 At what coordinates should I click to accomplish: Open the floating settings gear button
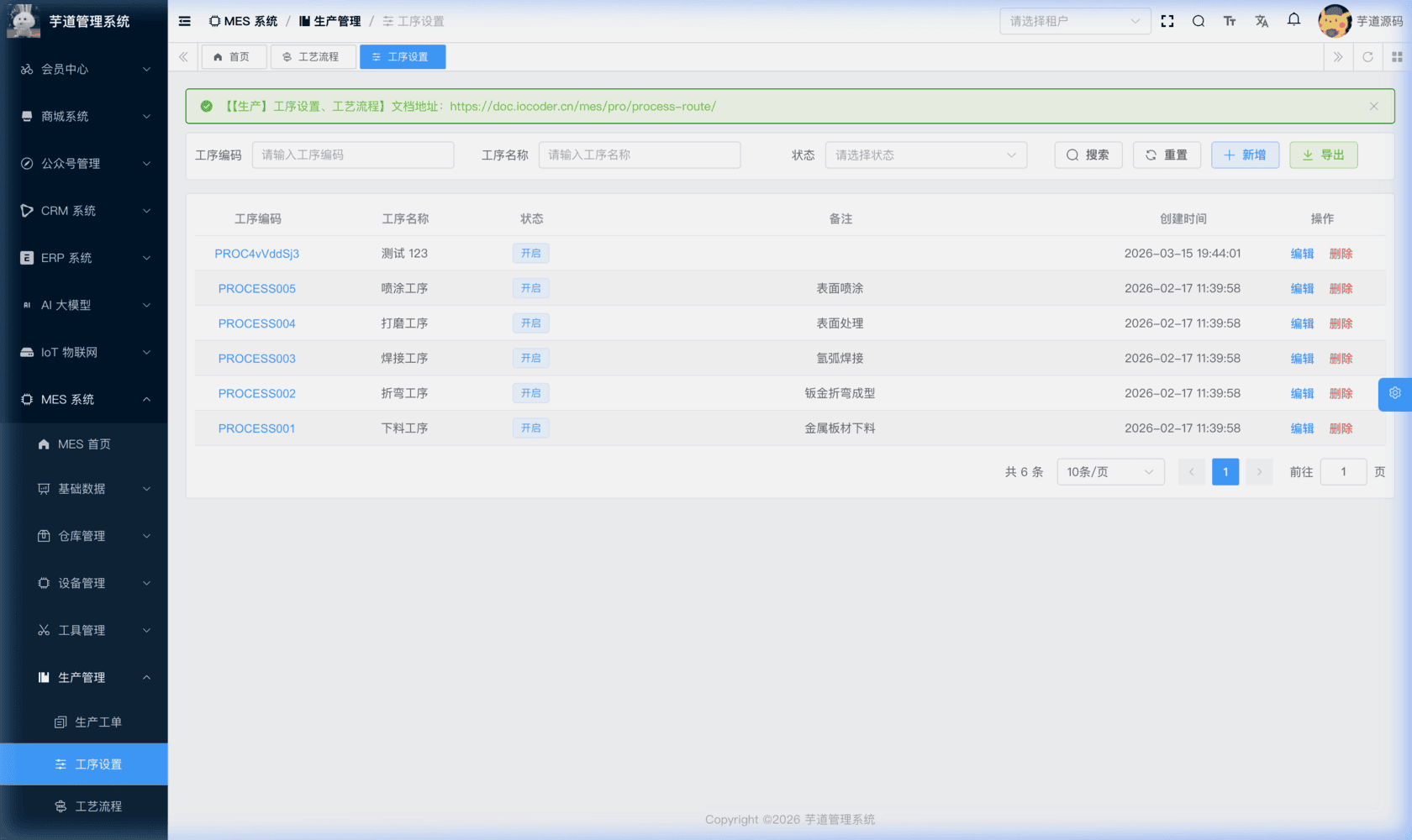tap(1394, 393)
